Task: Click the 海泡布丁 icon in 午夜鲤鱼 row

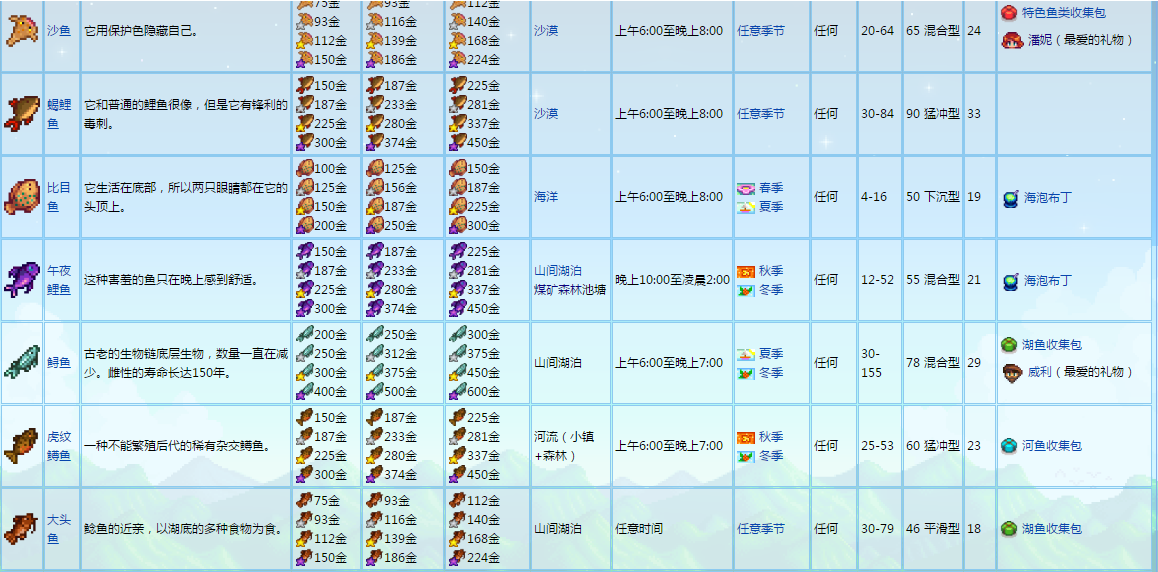Action: 1011,280
